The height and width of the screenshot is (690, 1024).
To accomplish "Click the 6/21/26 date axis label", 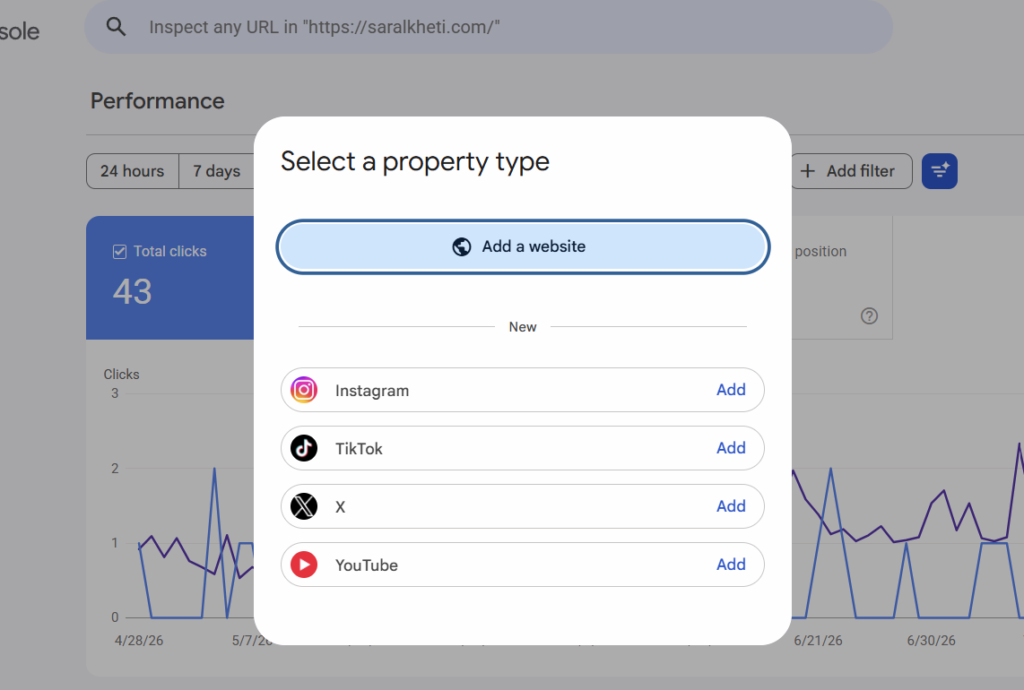I will (x=818, y=640).
